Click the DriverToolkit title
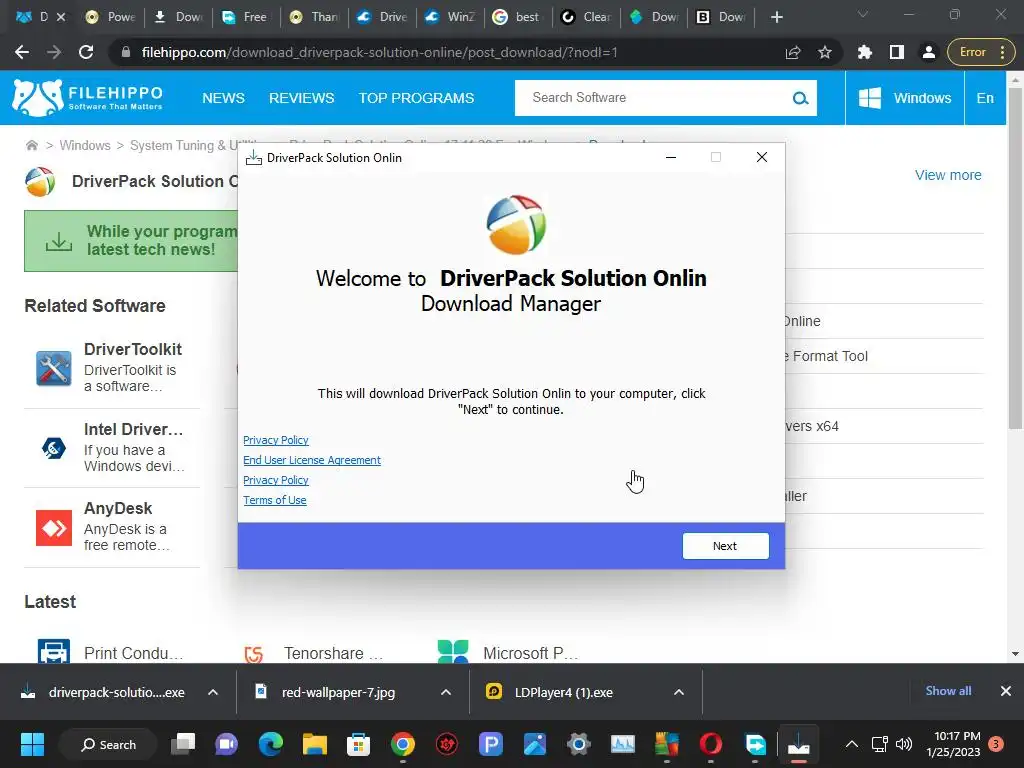The height and width of the screenshot is (768, 1024). click(133, 349)
